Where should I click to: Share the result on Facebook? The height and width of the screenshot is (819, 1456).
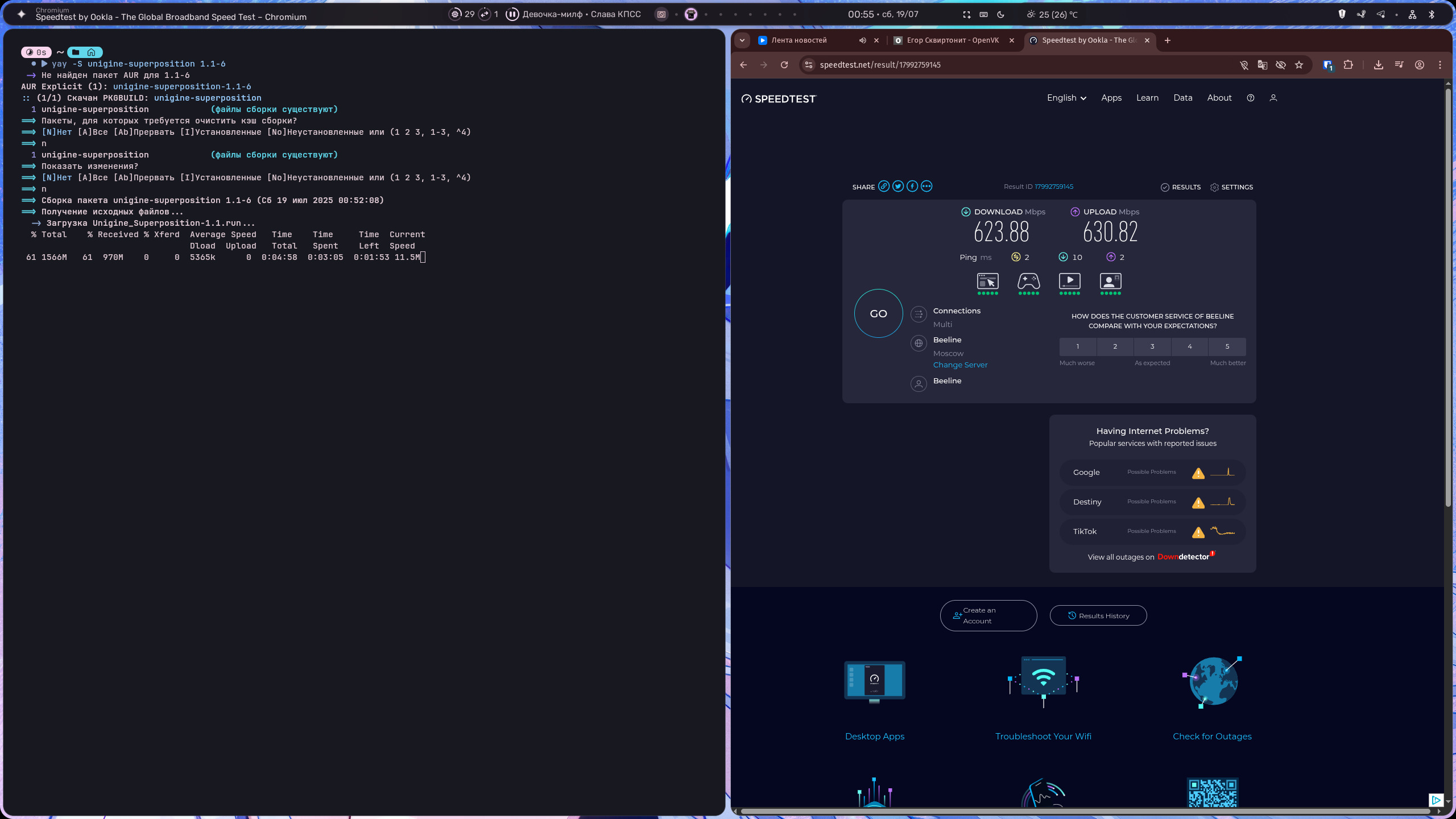[x=912, y=187]
